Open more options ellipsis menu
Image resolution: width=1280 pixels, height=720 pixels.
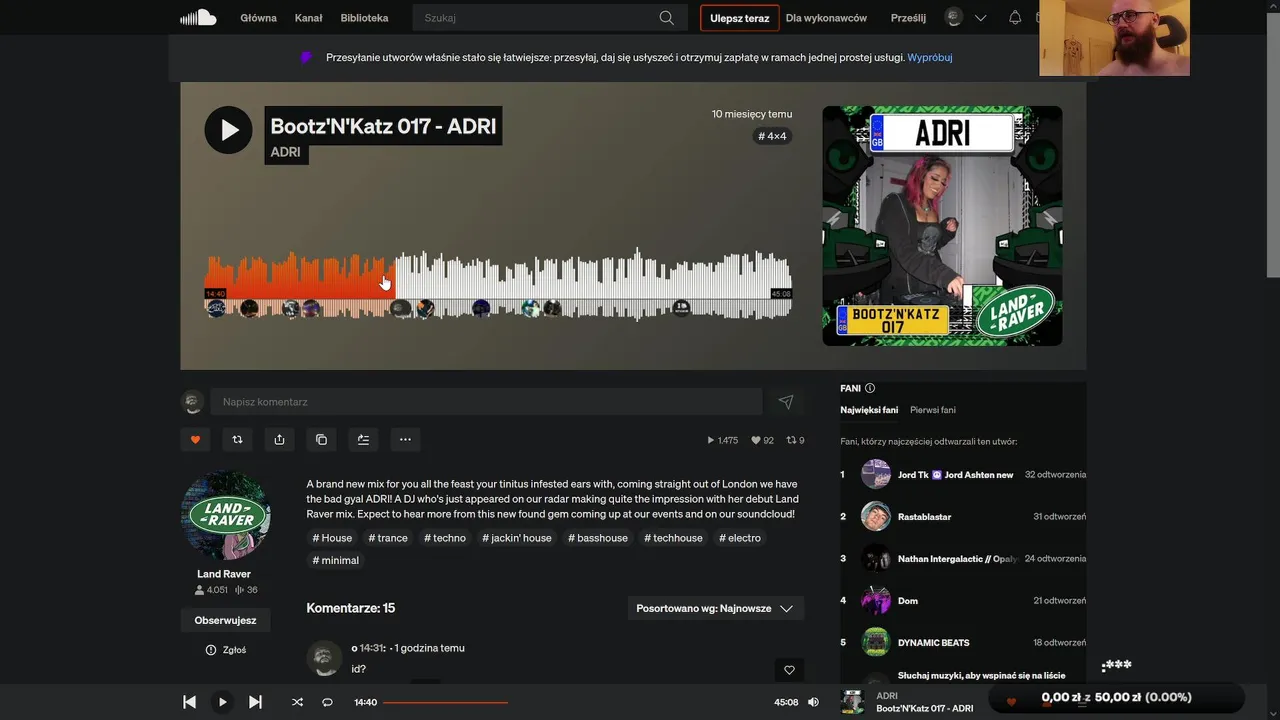[x=405, y=439]
